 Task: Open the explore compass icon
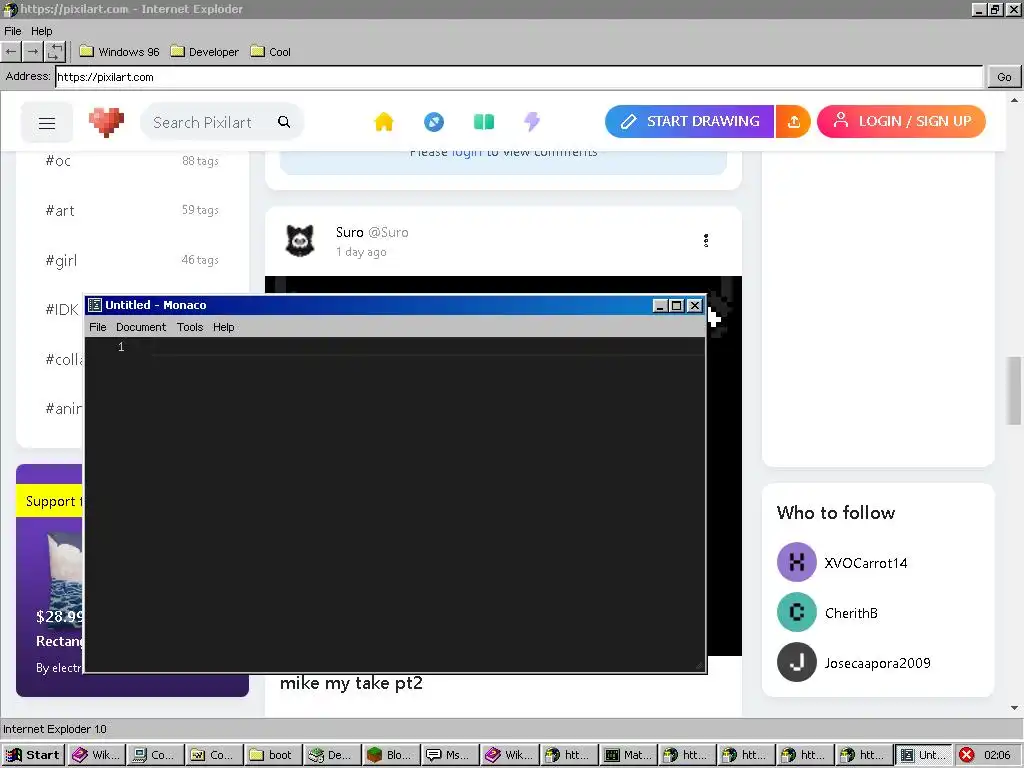[434, 121]
